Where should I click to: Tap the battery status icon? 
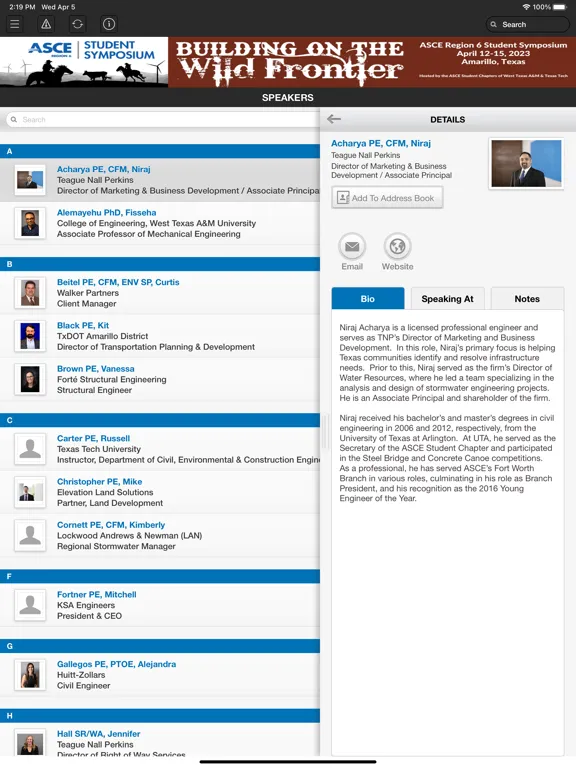(x=560, y=7)
